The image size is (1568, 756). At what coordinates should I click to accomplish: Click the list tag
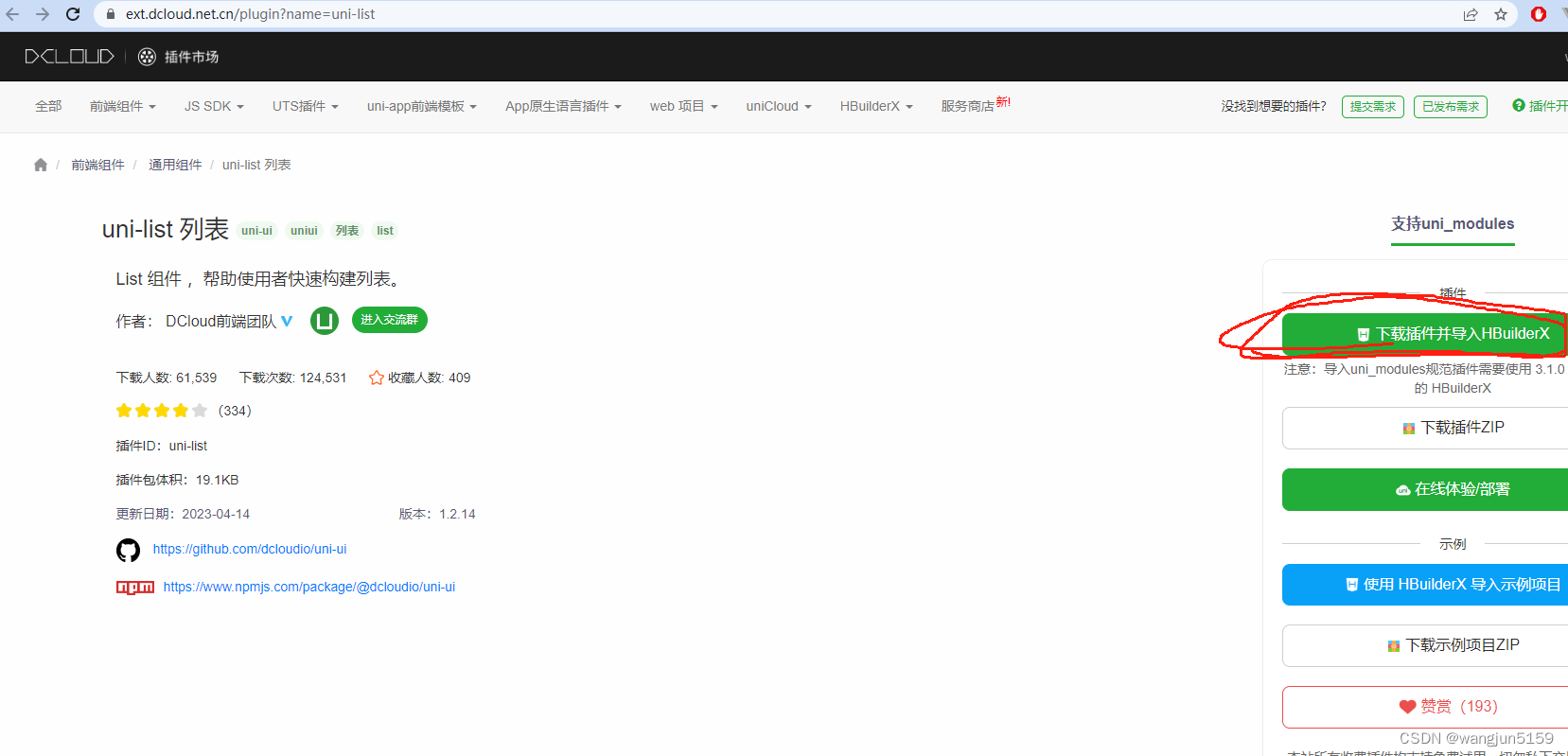(x=385, y=231)
